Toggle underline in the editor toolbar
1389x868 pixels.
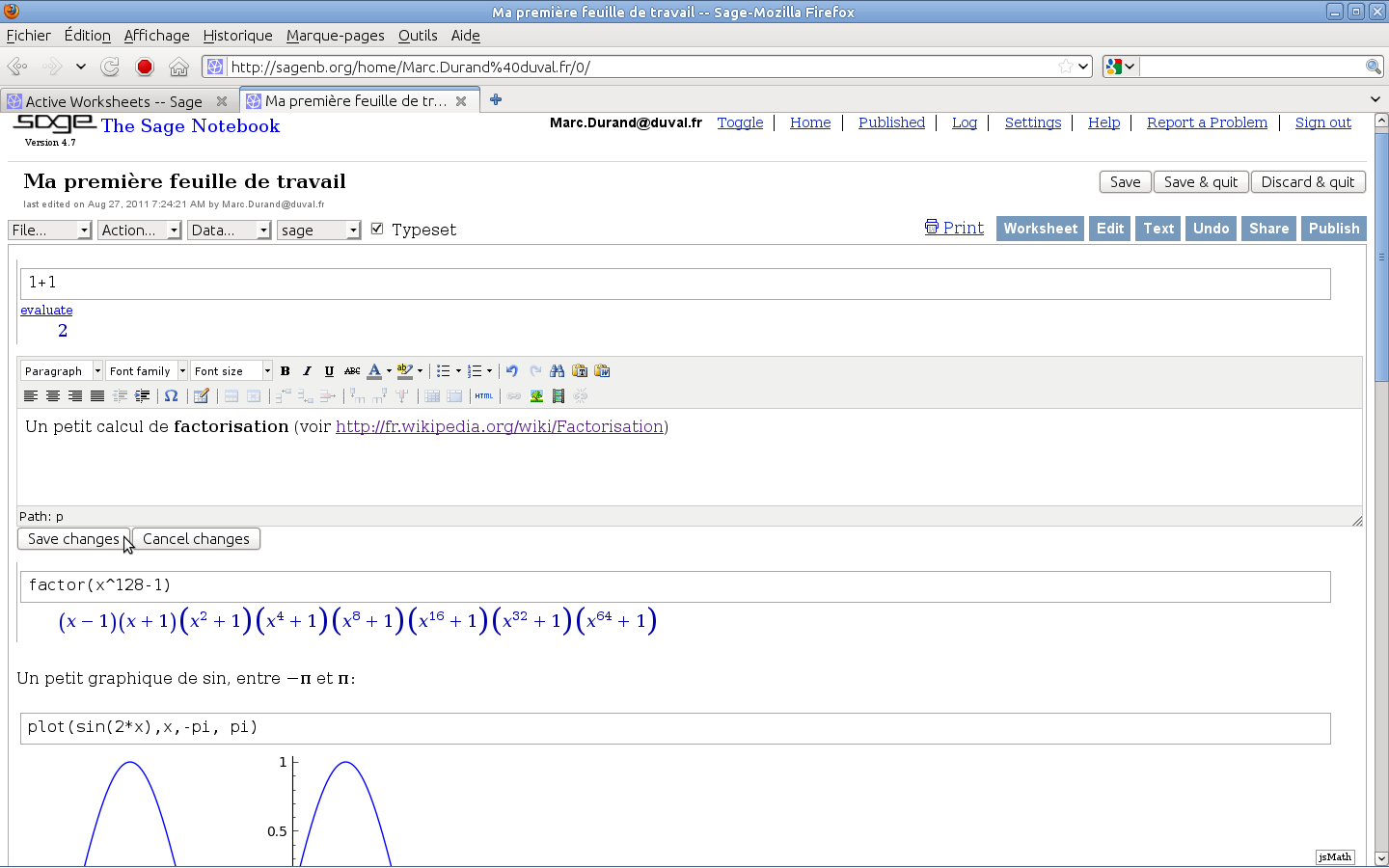tap(329, 371)
